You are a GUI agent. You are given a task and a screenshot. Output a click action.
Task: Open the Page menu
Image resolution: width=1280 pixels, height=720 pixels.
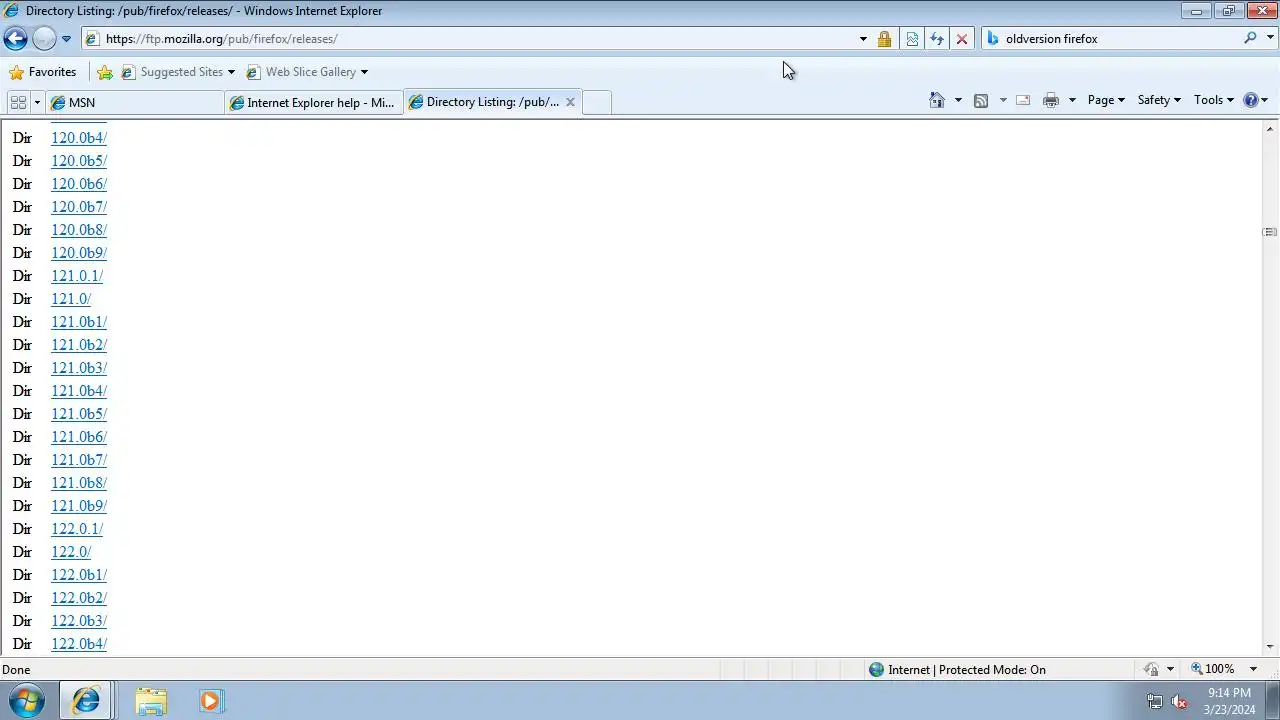[x=1106, y=100]
